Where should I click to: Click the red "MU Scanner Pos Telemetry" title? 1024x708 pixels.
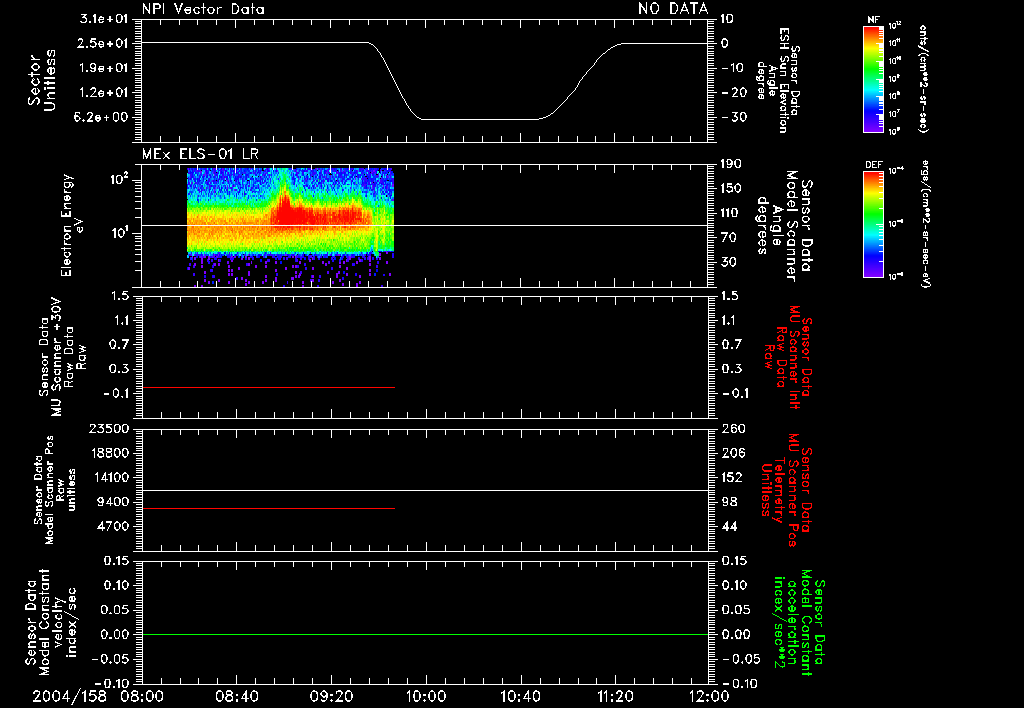787,490
